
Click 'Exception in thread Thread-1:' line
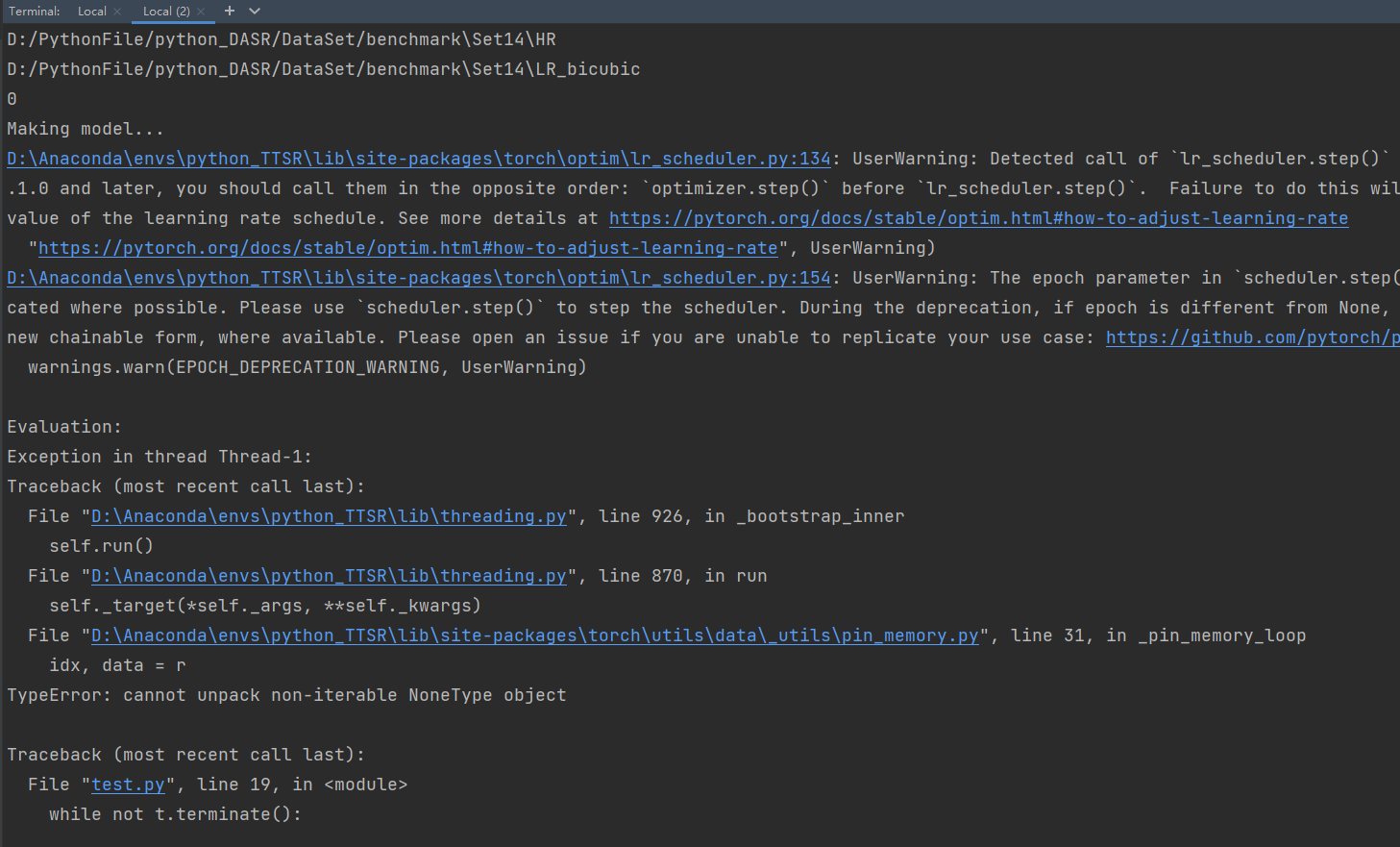(160, 457)
